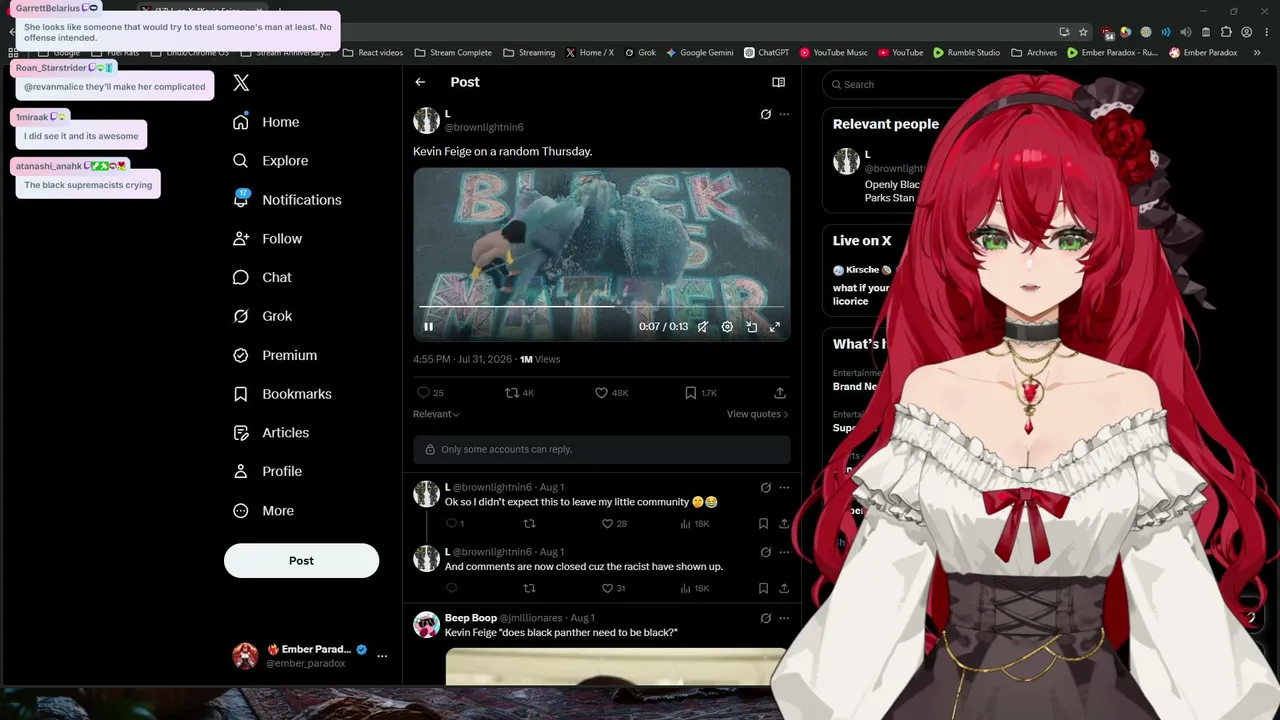Open Chat in the sidebar
The height and width of the screenshot is (720, 1280).
pyautogui.click(x=262, y=277)
